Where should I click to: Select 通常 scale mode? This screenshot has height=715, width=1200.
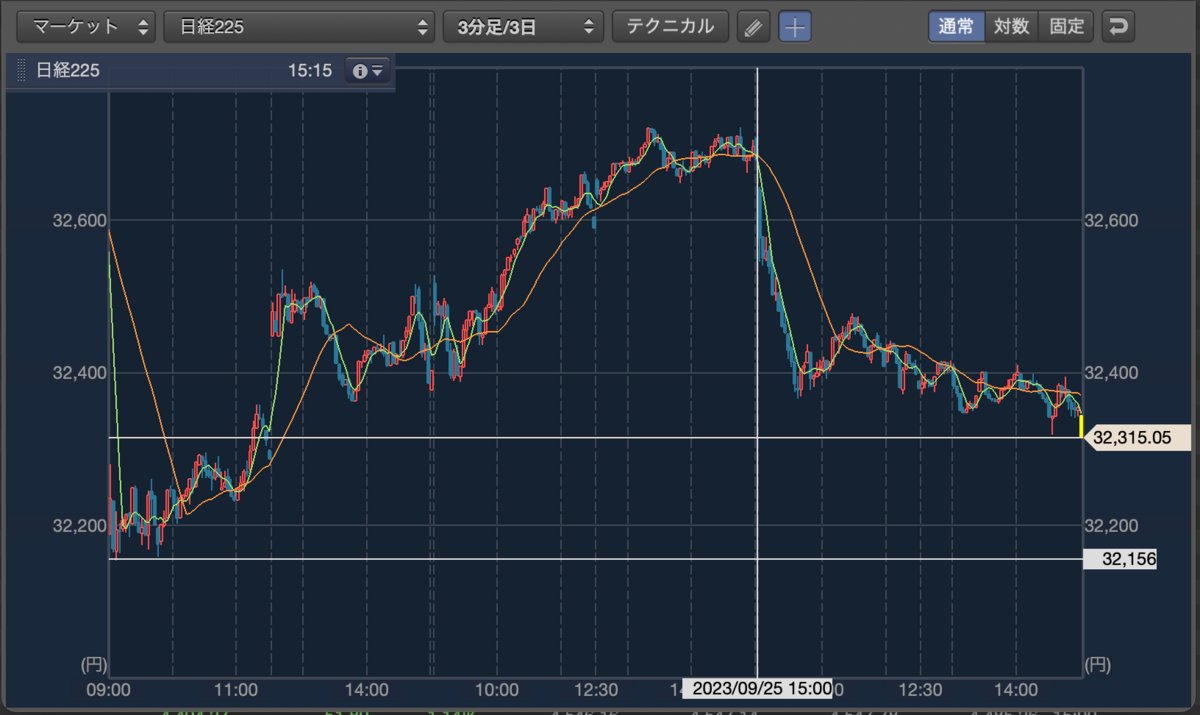click(x=956, y=27)
